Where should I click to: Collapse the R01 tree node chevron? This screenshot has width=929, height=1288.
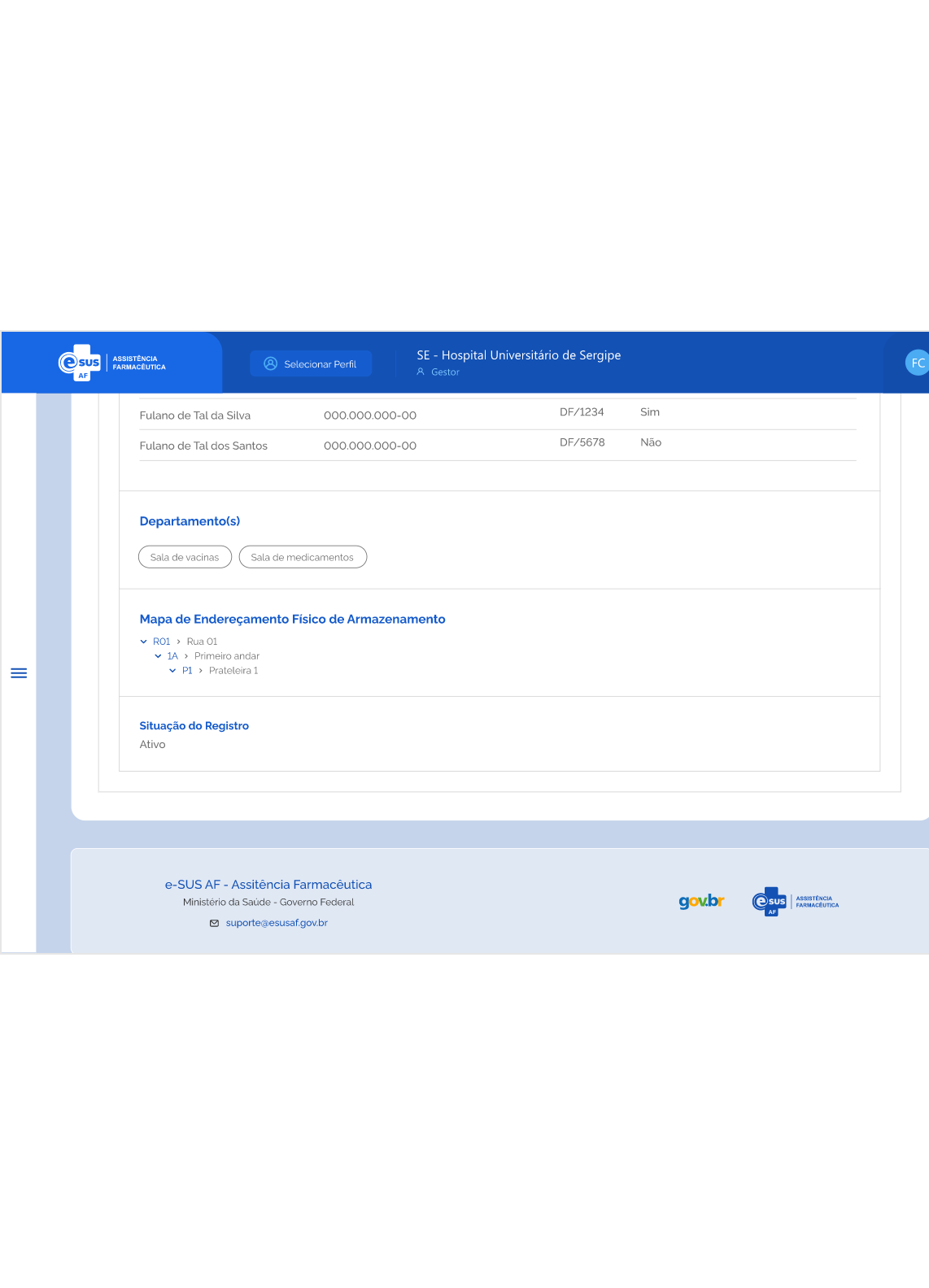tap(144, 642)
